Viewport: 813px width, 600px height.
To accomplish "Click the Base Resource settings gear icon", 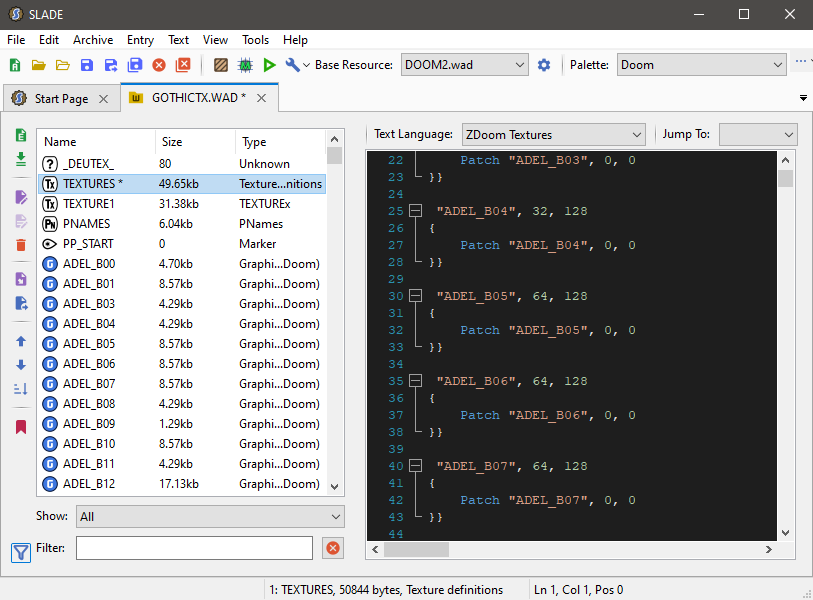I will pos(544,65).
